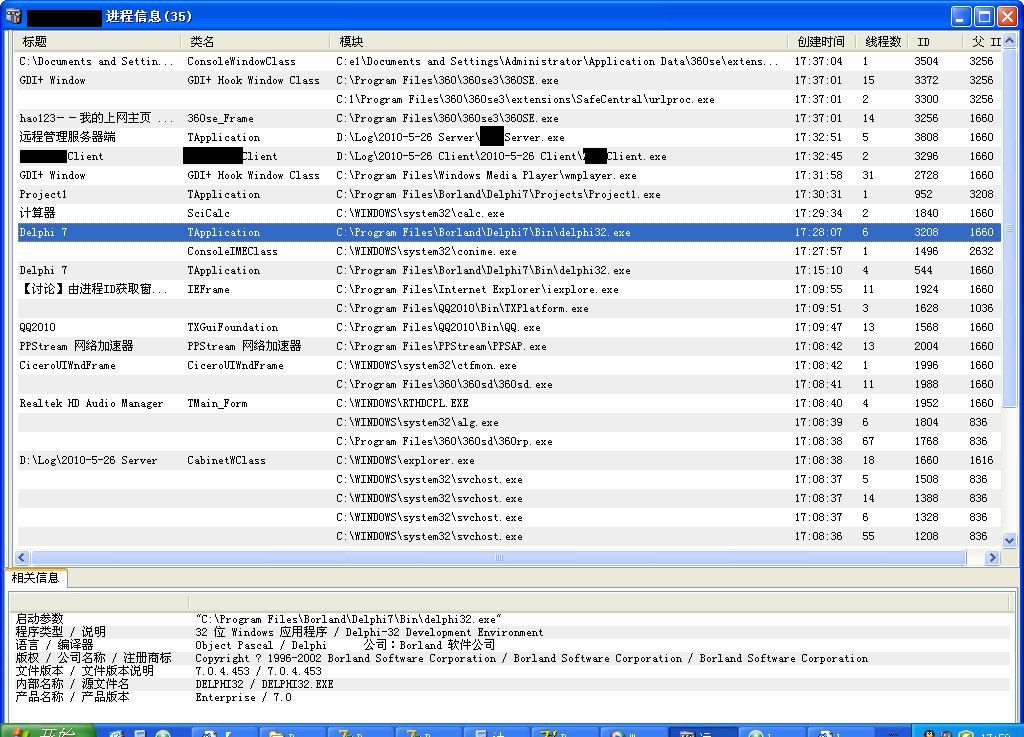Click the 文件版本 / 文件版本说明 row
The image size is (1024, 737).
[x=511, y=671]
